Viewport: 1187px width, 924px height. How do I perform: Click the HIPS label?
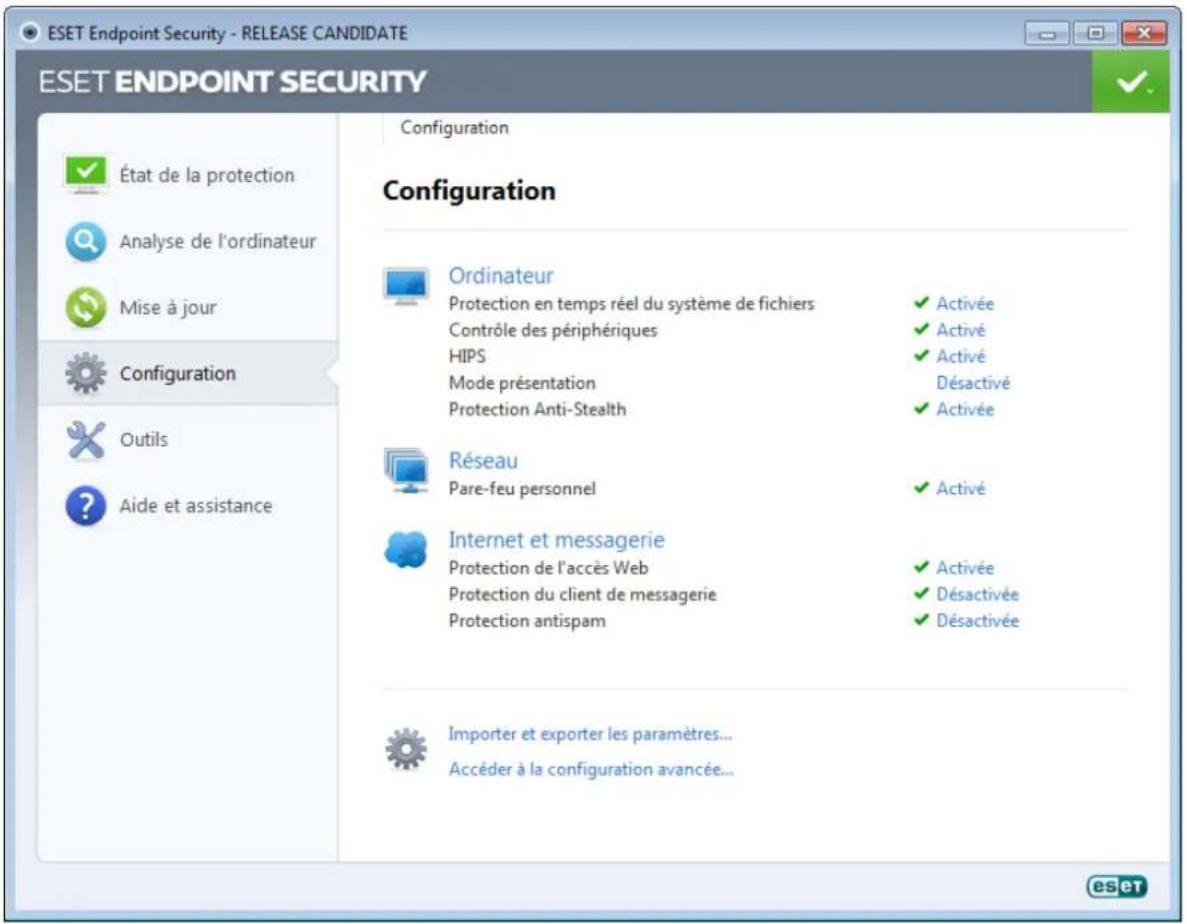click(x=467, y=356)
